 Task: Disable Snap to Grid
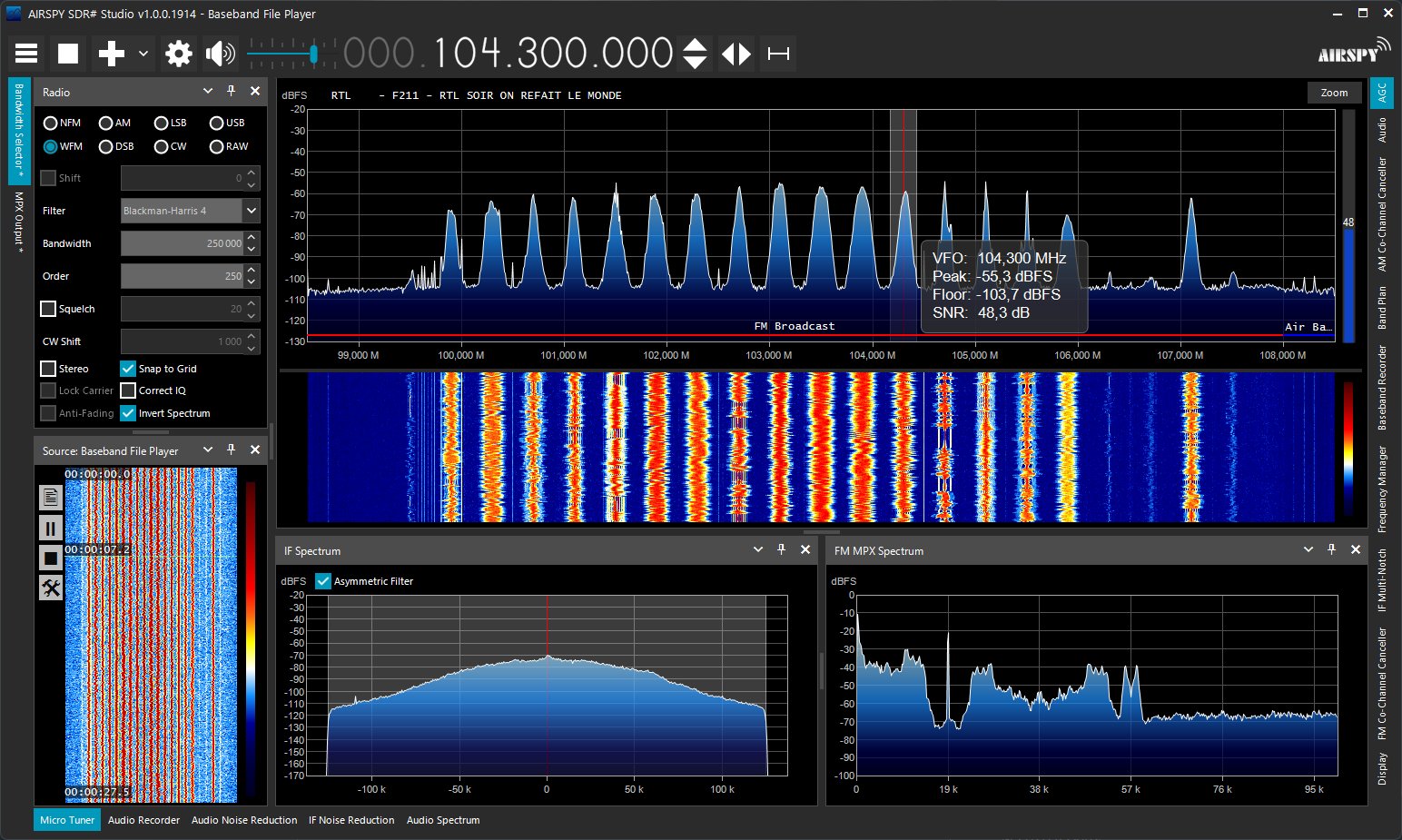click(128, 369)
